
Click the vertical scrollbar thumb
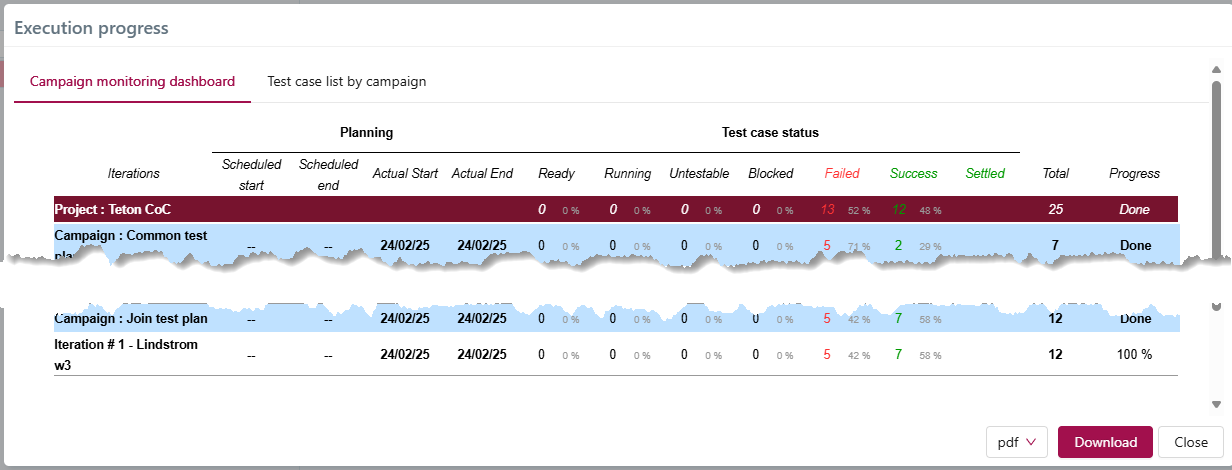pyautogui.click(x=1216, y=170)
